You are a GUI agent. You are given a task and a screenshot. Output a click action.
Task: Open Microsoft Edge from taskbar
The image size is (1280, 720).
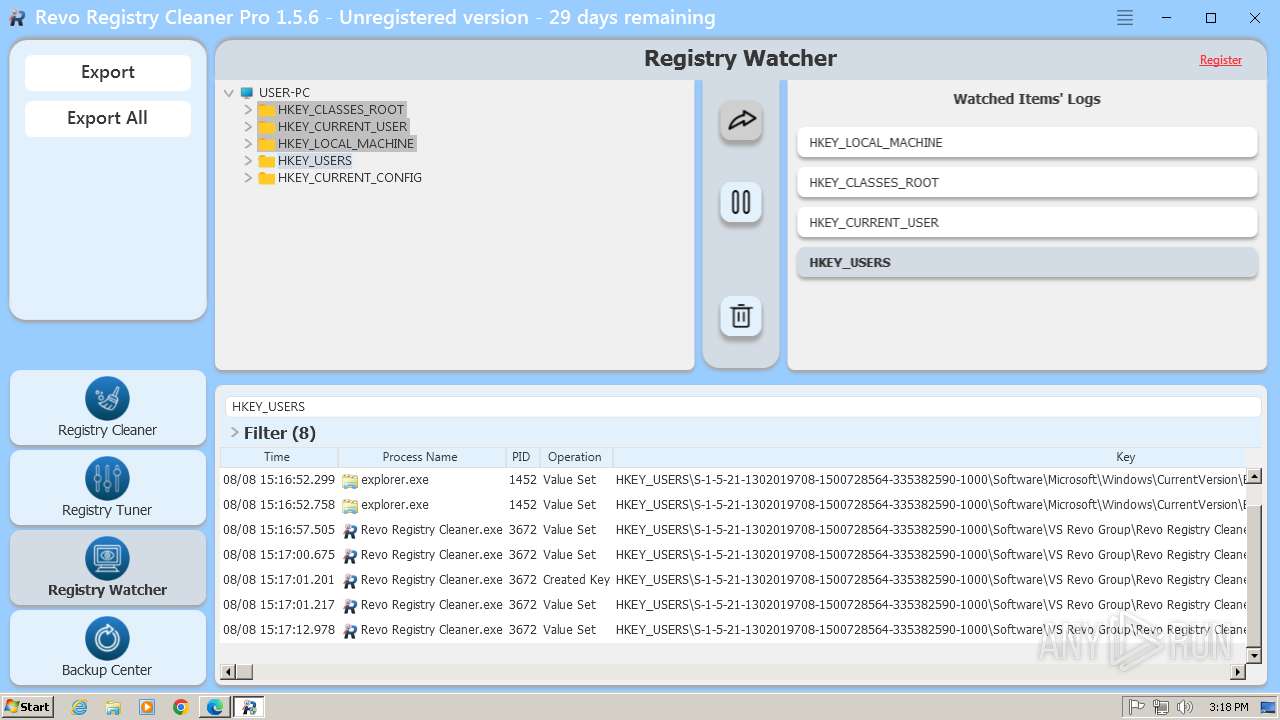tap(215, 707)
